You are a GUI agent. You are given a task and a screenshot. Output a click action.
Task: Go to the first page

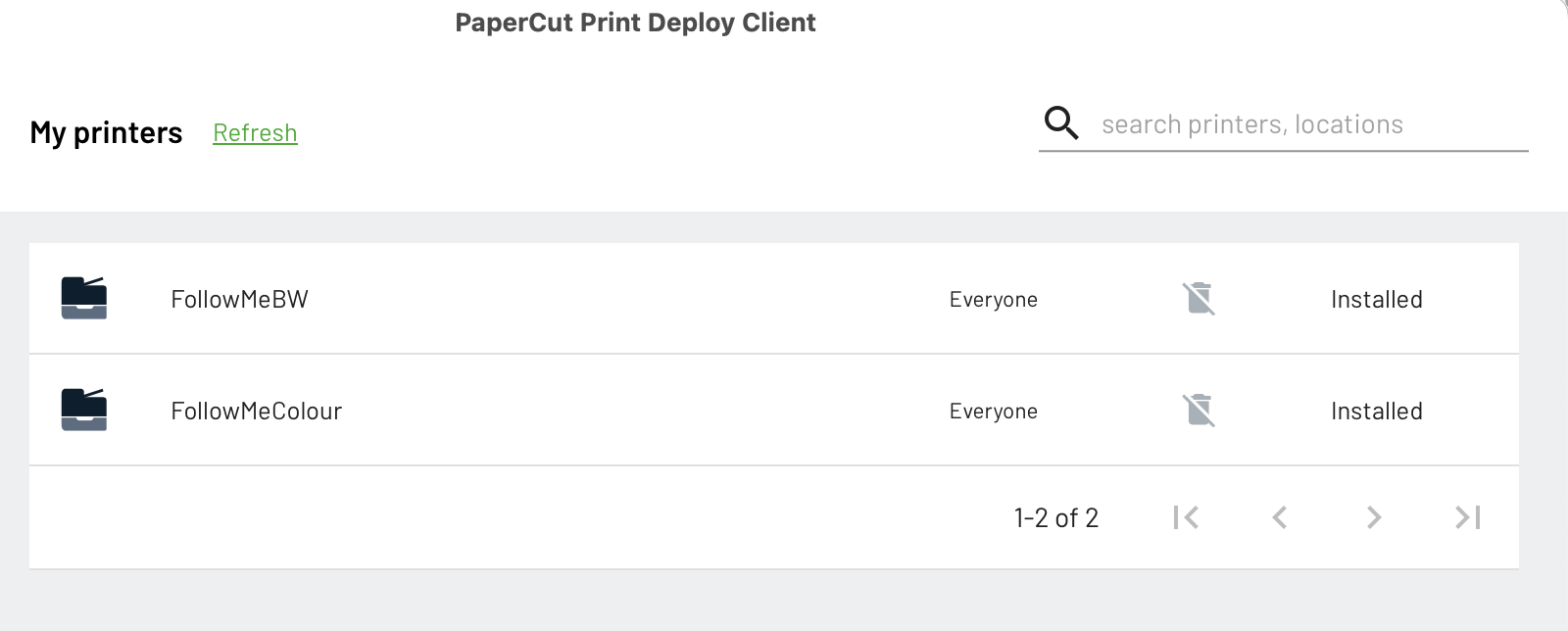[x=1186, y=517]
